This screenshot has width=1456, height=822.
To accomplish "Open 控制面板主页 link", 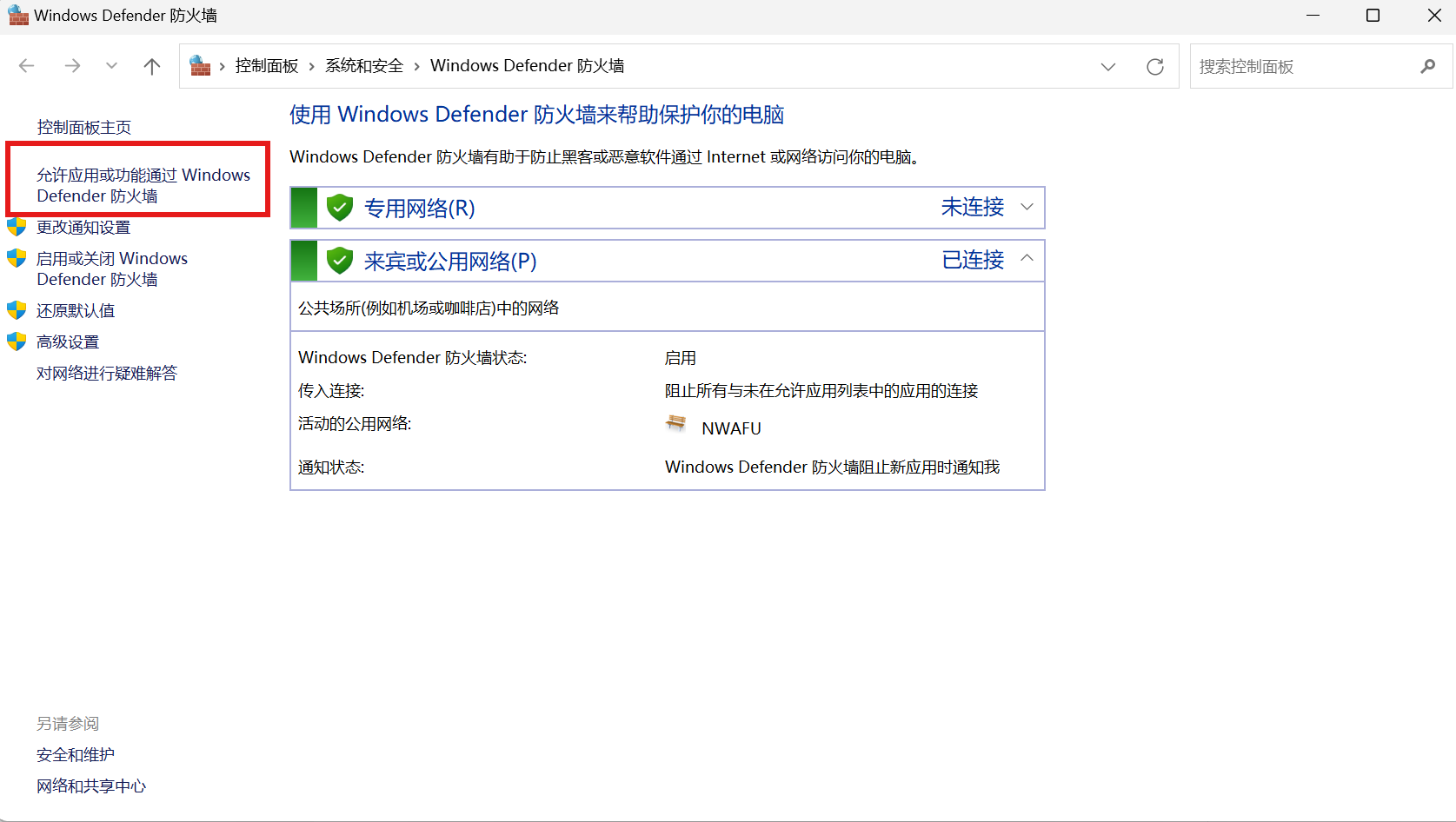I will (x=84, y=128).
